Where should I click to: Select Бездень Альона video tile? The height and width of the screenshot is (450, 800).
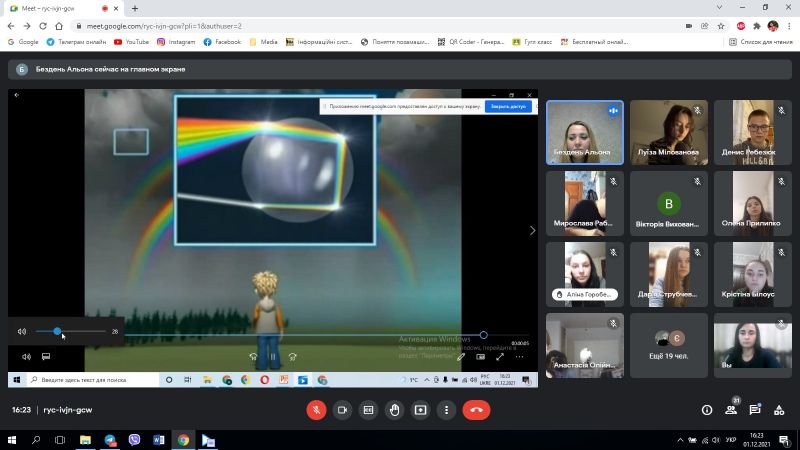coord(585,133)
